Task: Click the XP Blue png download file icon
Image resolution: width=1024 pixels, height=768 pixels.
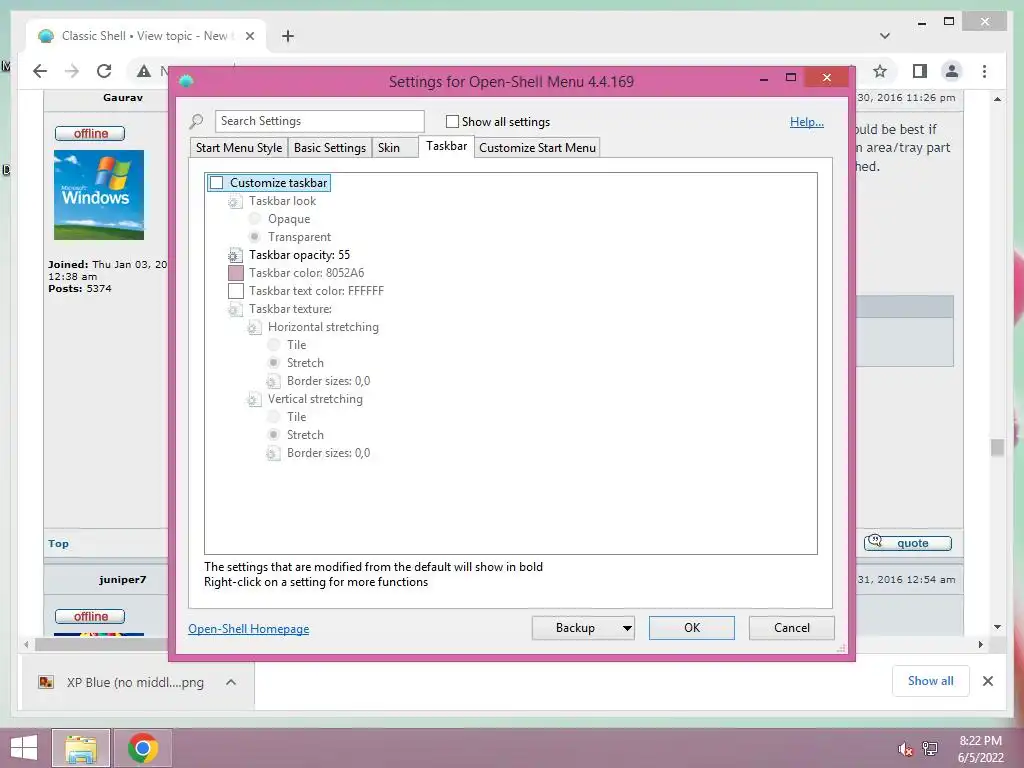Action: [x=46, y=682]
